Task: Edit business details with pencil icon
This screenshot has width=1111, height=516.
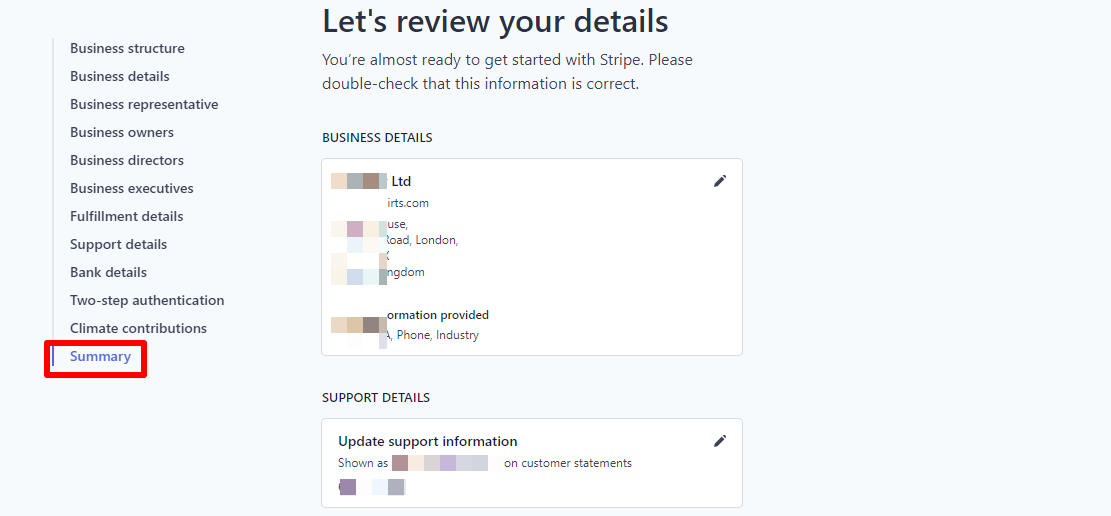Action: 720,181
